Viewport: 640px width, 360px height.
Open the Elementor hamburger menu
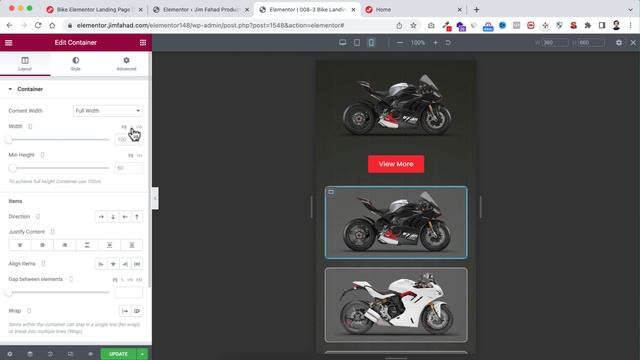tap(9, 42)
